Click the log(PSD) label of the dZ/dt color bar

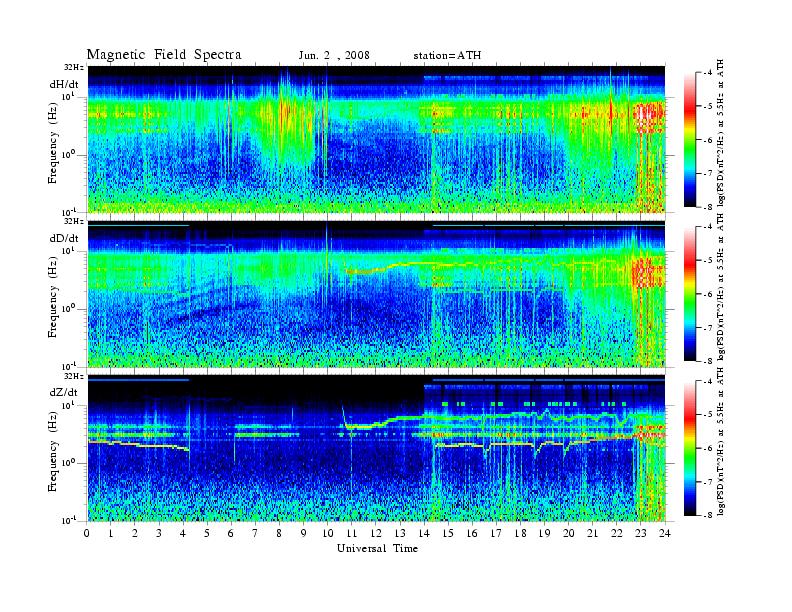coord(721,441)
